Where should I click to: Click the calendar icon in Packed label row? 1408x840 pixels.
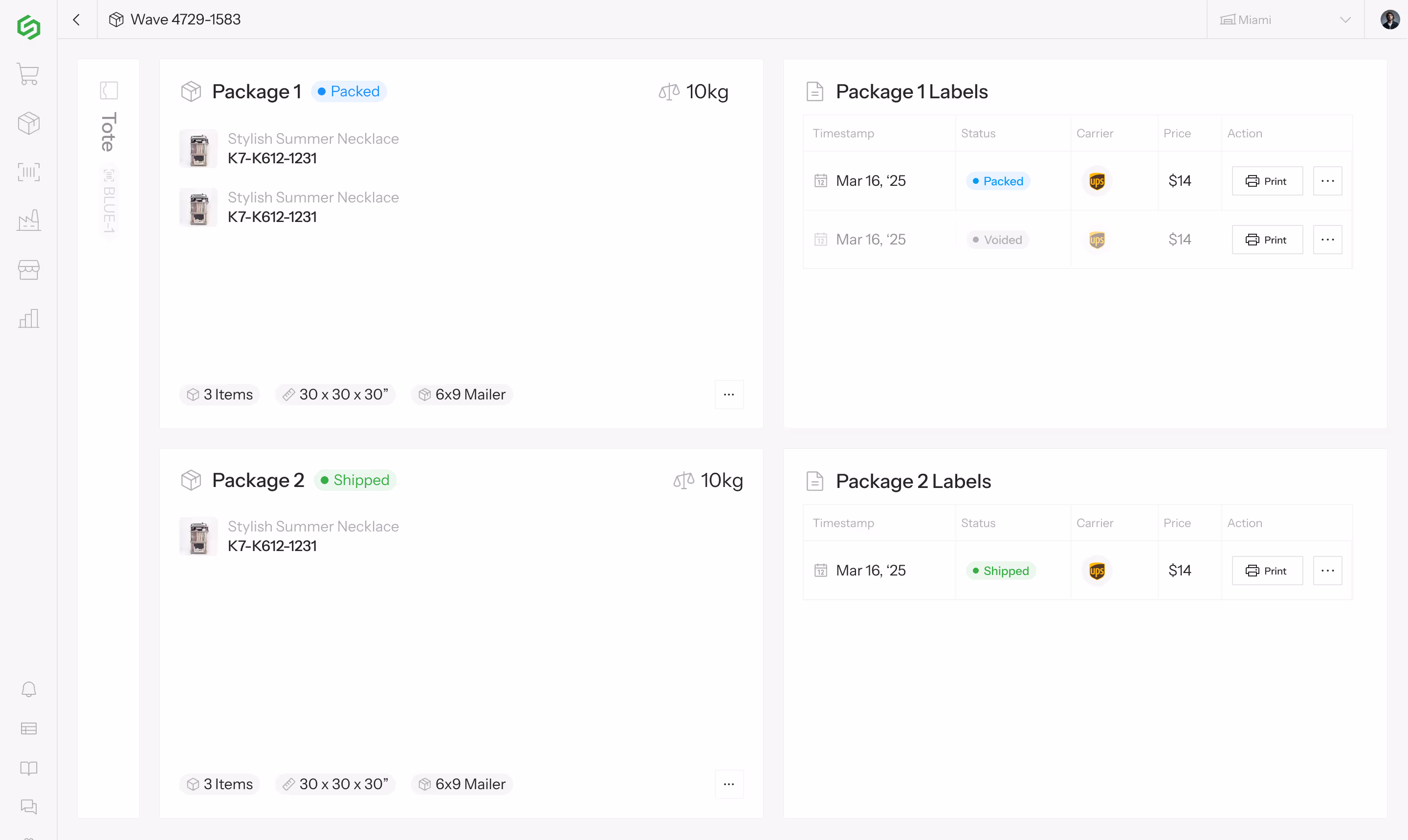tap(820, 180)
